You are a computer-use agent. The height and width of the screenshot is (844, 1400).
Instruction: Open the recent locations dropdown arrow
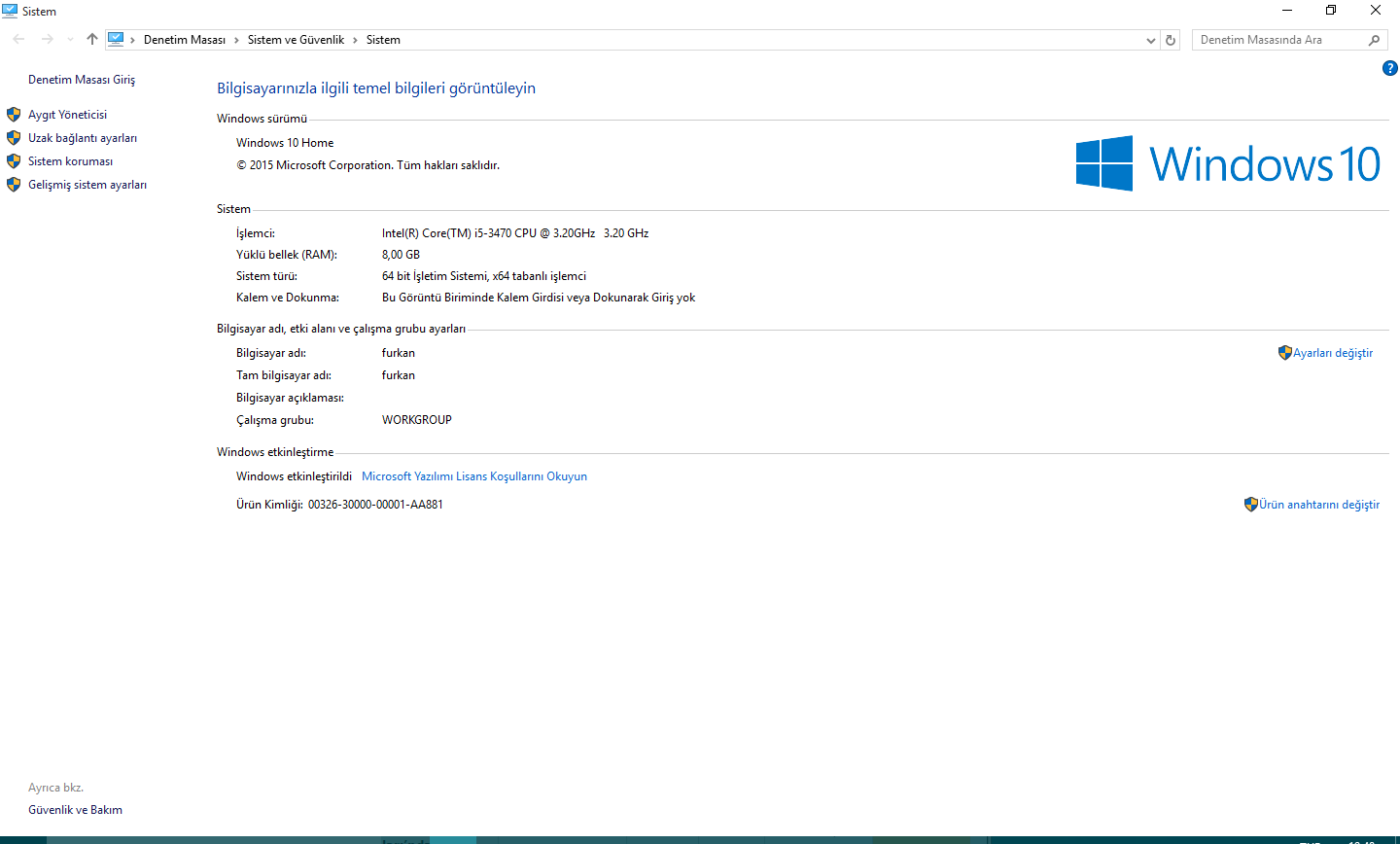click(x=70, y=40)
